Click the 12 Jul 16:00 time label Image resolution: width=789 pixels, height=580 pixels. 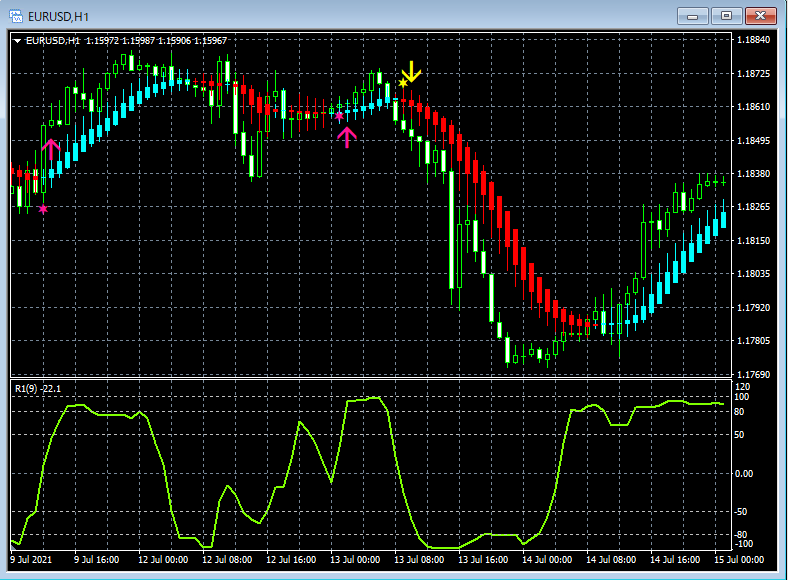(291, 559)
